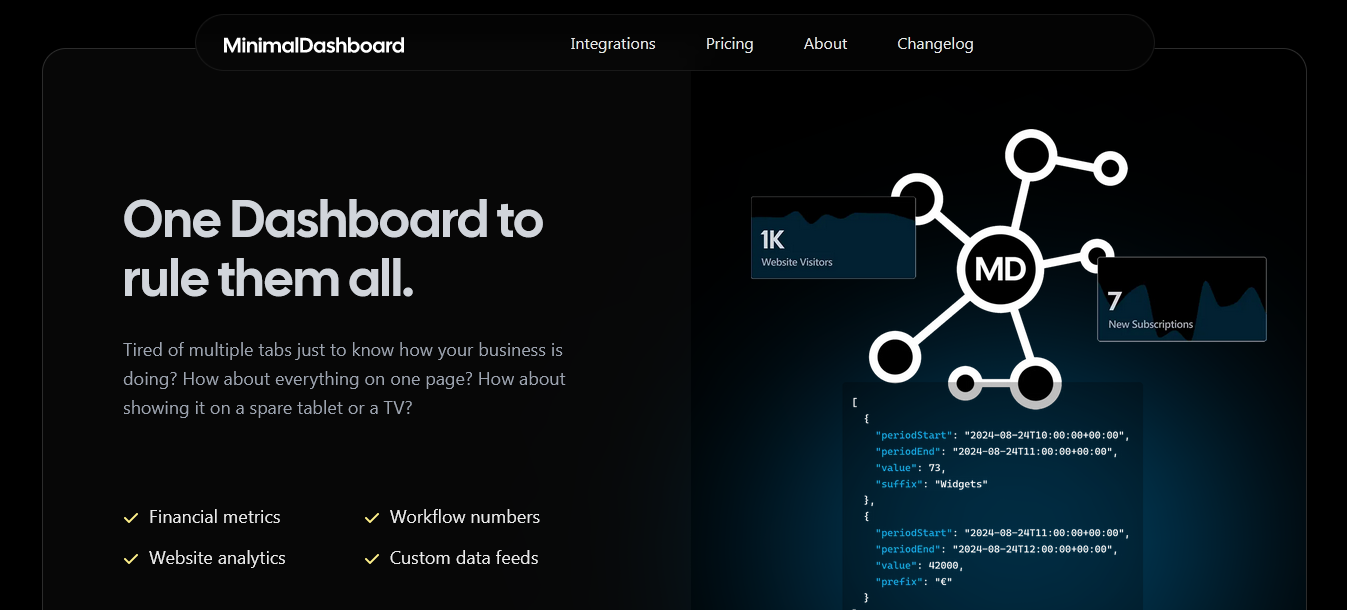The width and height of the screenshot is (1347, 610).
Task: Click the small node at the diagram's top right
Action: click(1109, 168)
